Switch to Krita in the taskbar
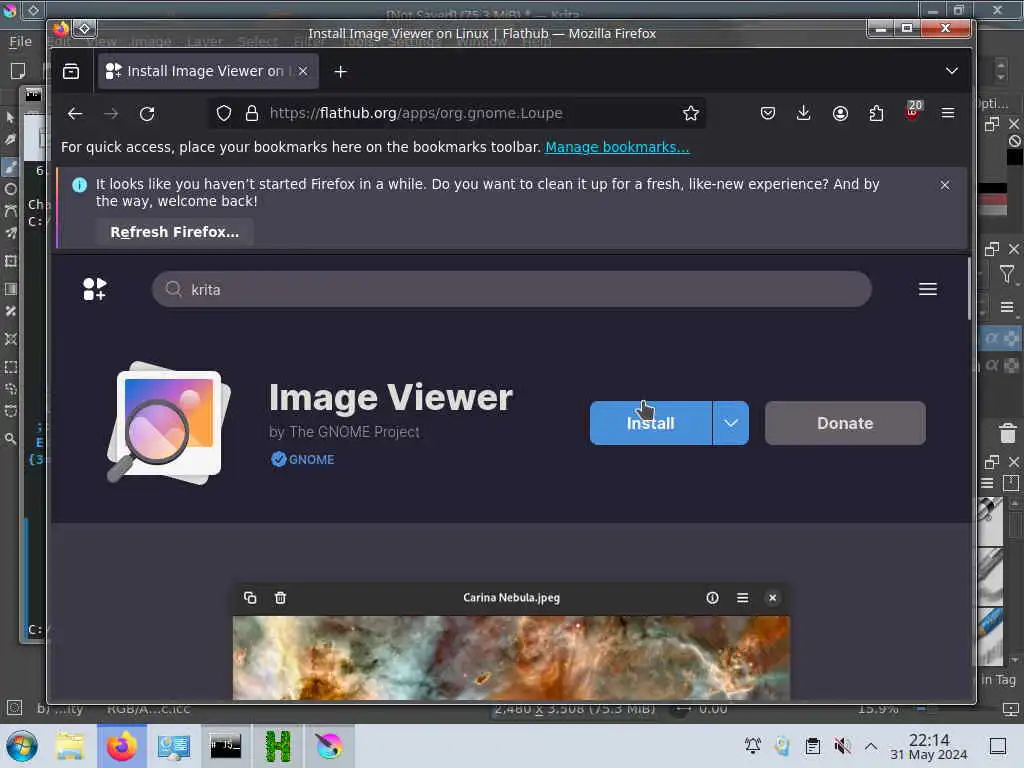The width and height of the screenshot is (1024, 768). click(329, 746)
